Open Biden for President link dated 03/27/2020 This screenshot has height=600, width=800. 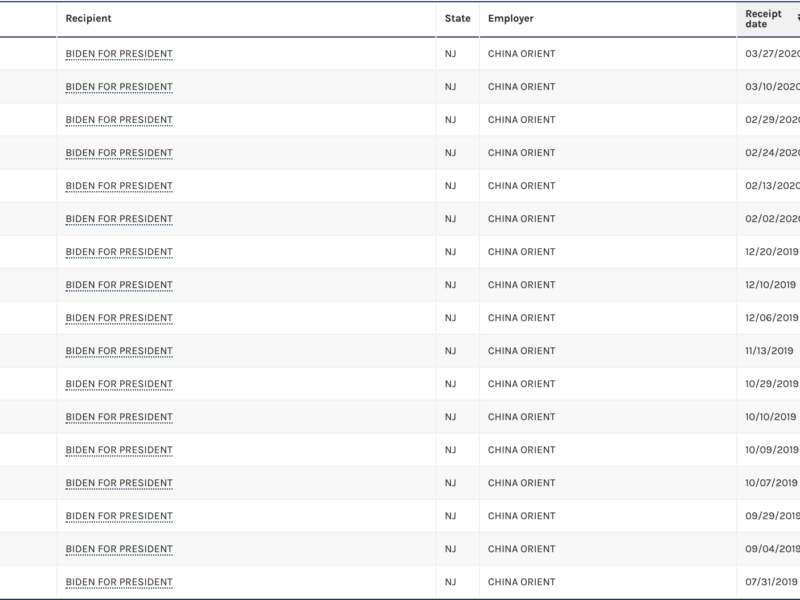pos(119,54)
